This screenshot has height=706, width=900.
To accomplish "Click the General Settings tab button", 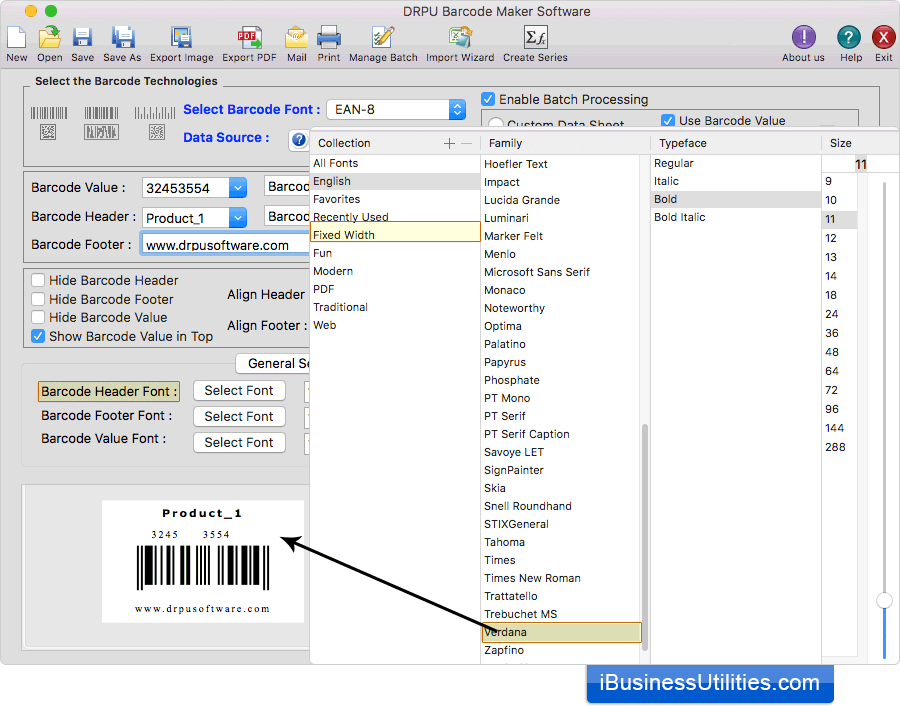I will pyautogui.click(x=273, y=363).
